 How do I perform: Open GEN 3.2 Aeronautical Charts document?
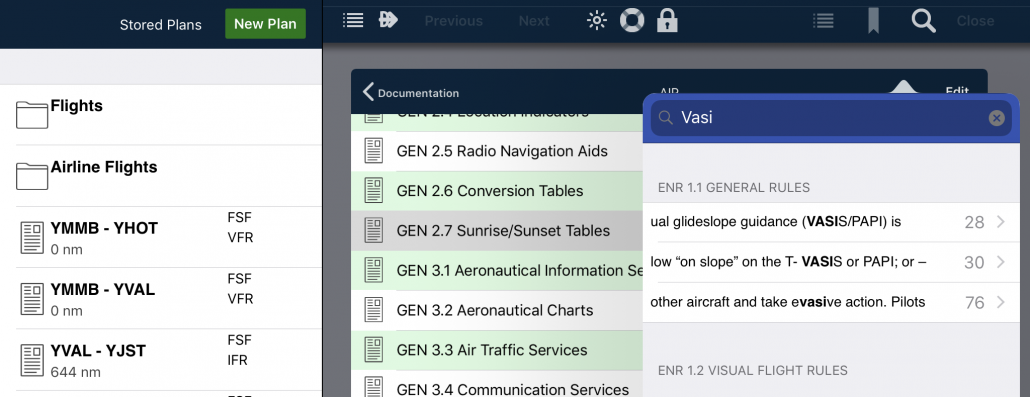pyautogui.click(x=497, y=310)
